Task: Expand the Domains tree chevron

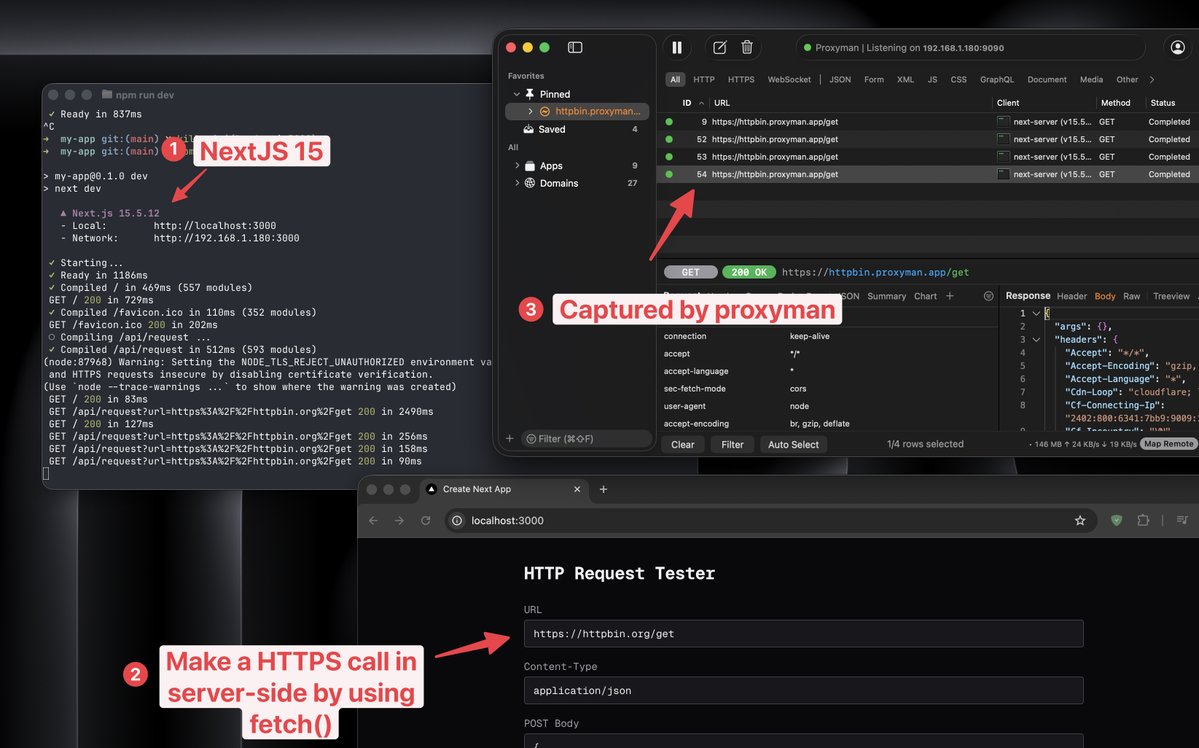Action: coord(517,183)
